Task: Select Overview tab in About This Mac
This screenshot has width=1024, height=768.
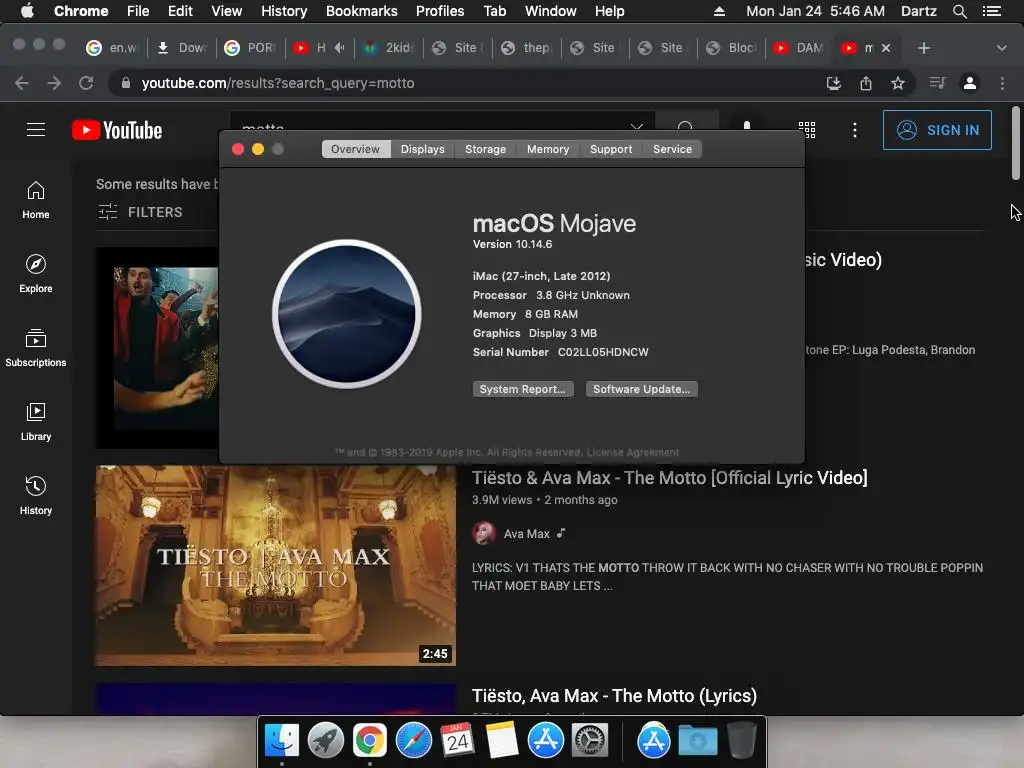Action: [x=355, y=149]
